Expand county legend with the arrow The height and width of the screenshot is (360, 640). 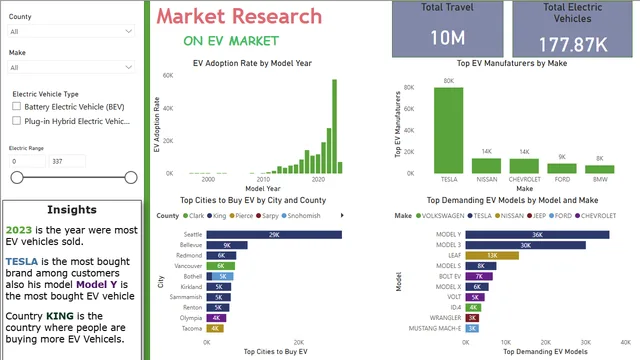point(342,215)
